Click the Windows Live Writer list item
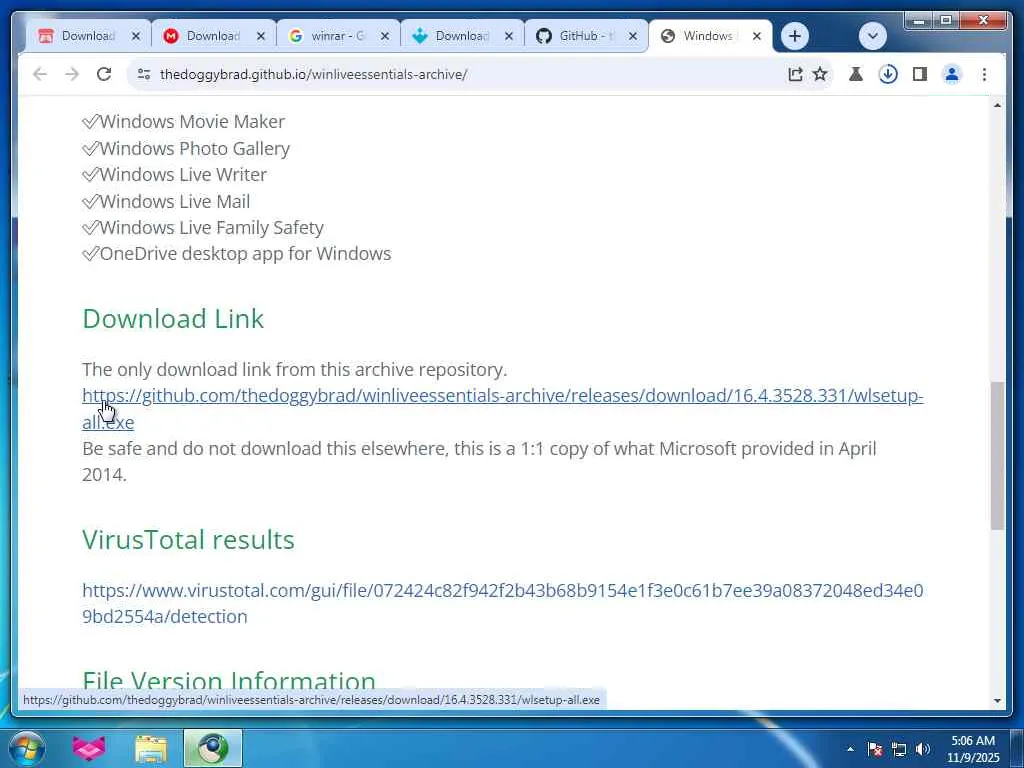Screen dimensions: 1024x768 174,174
